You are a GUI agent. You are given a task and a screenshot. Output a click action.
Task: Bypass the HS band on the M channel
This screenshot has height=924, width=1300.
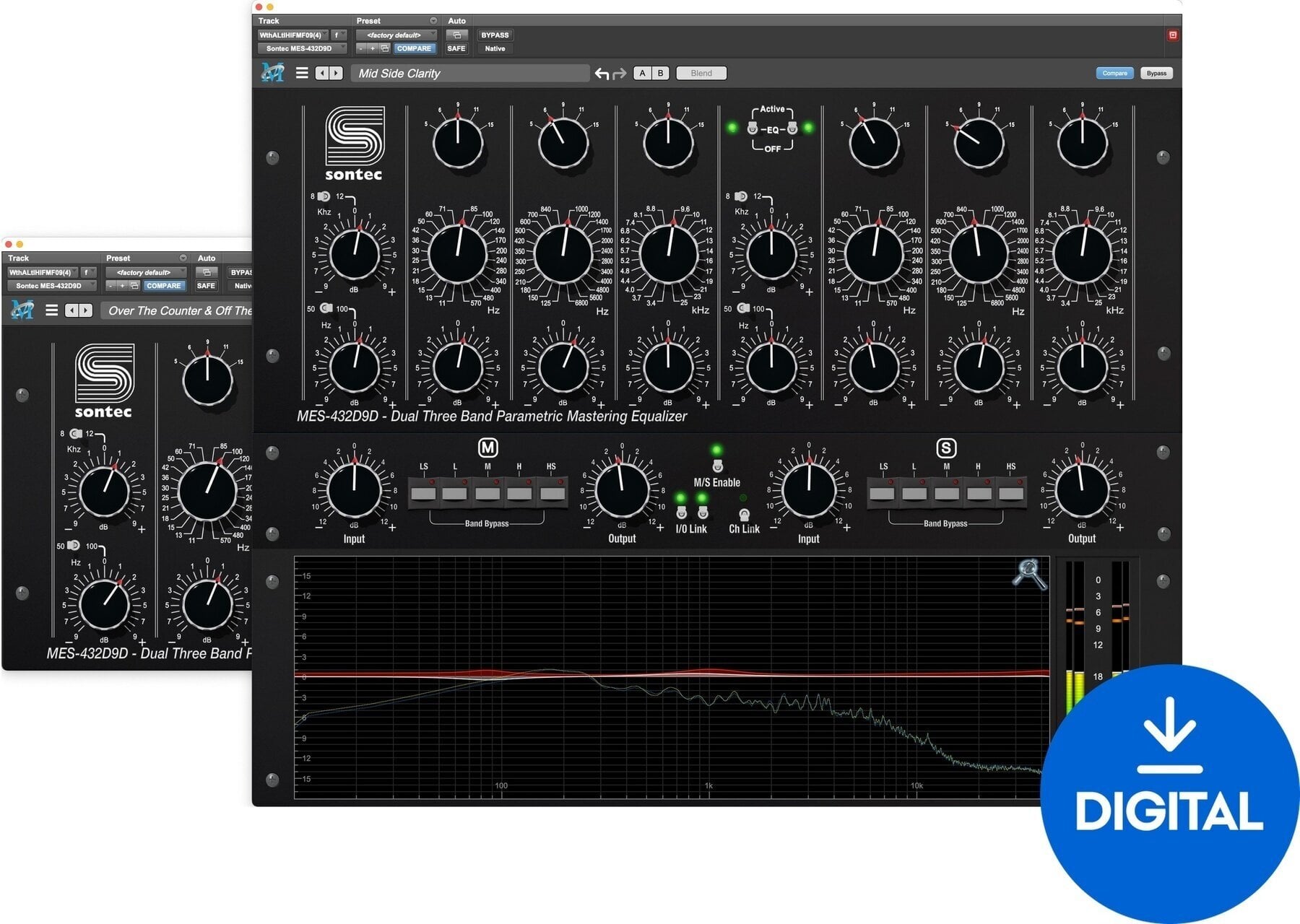[x=552, y=494]
